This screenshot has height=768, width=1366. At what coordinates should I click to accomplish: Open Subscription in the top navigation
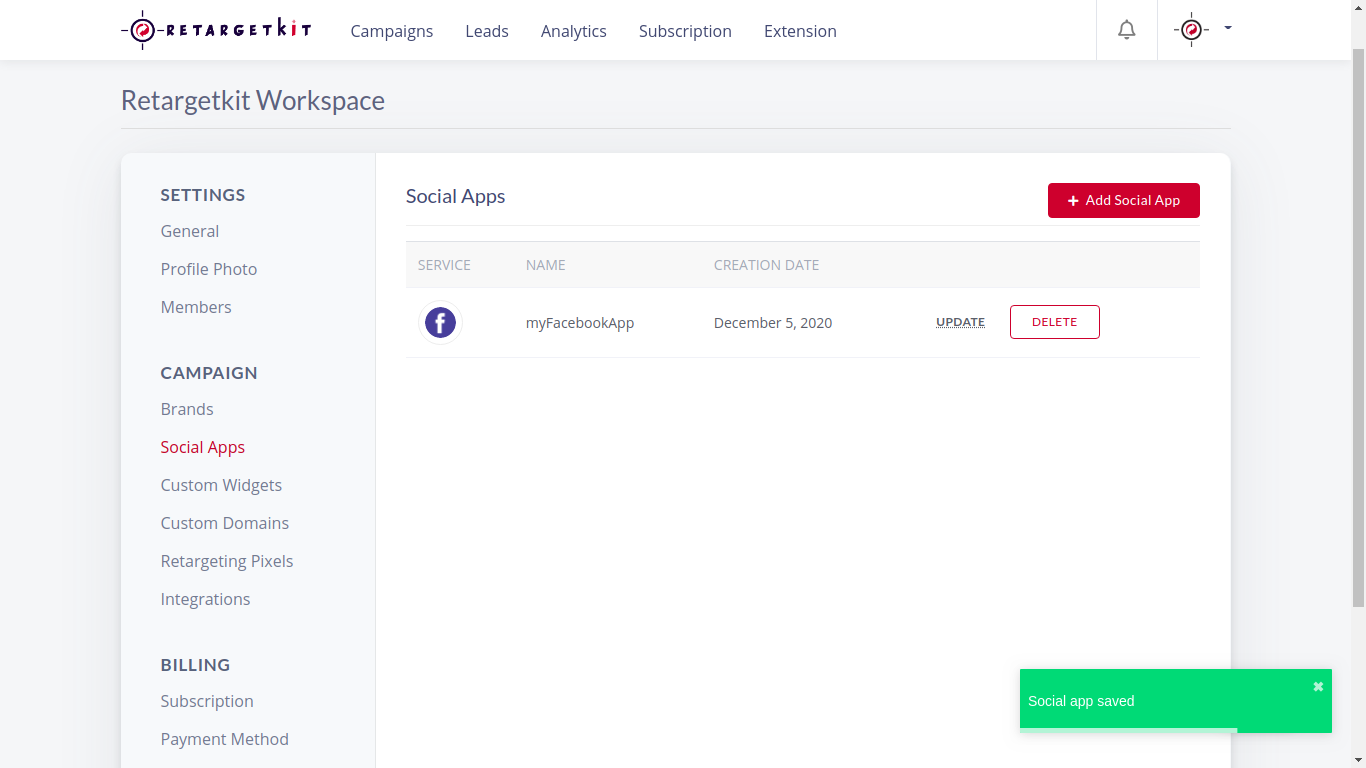point(685,31)
